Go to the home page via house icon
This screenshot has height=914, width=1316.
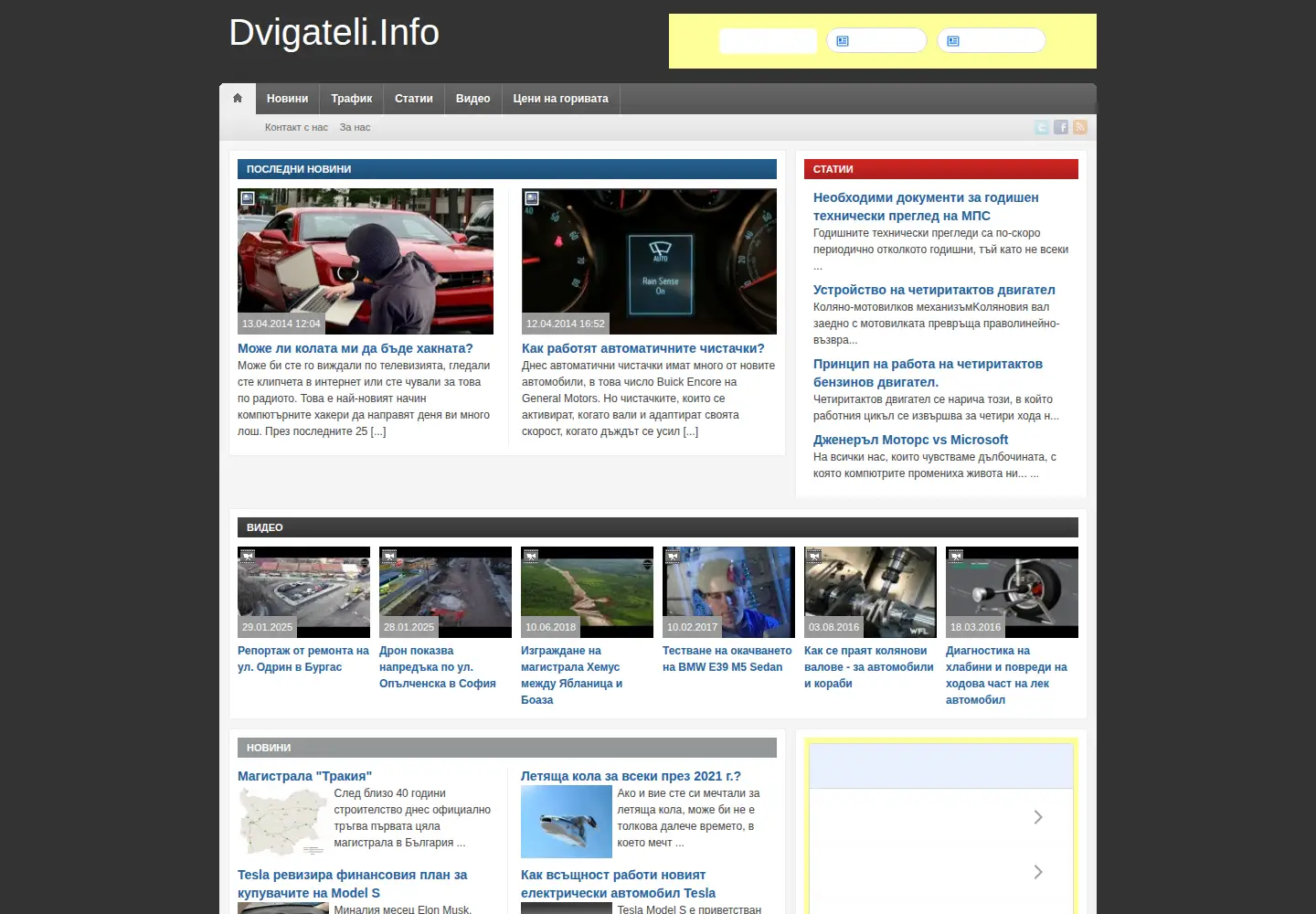coord(238,98)
